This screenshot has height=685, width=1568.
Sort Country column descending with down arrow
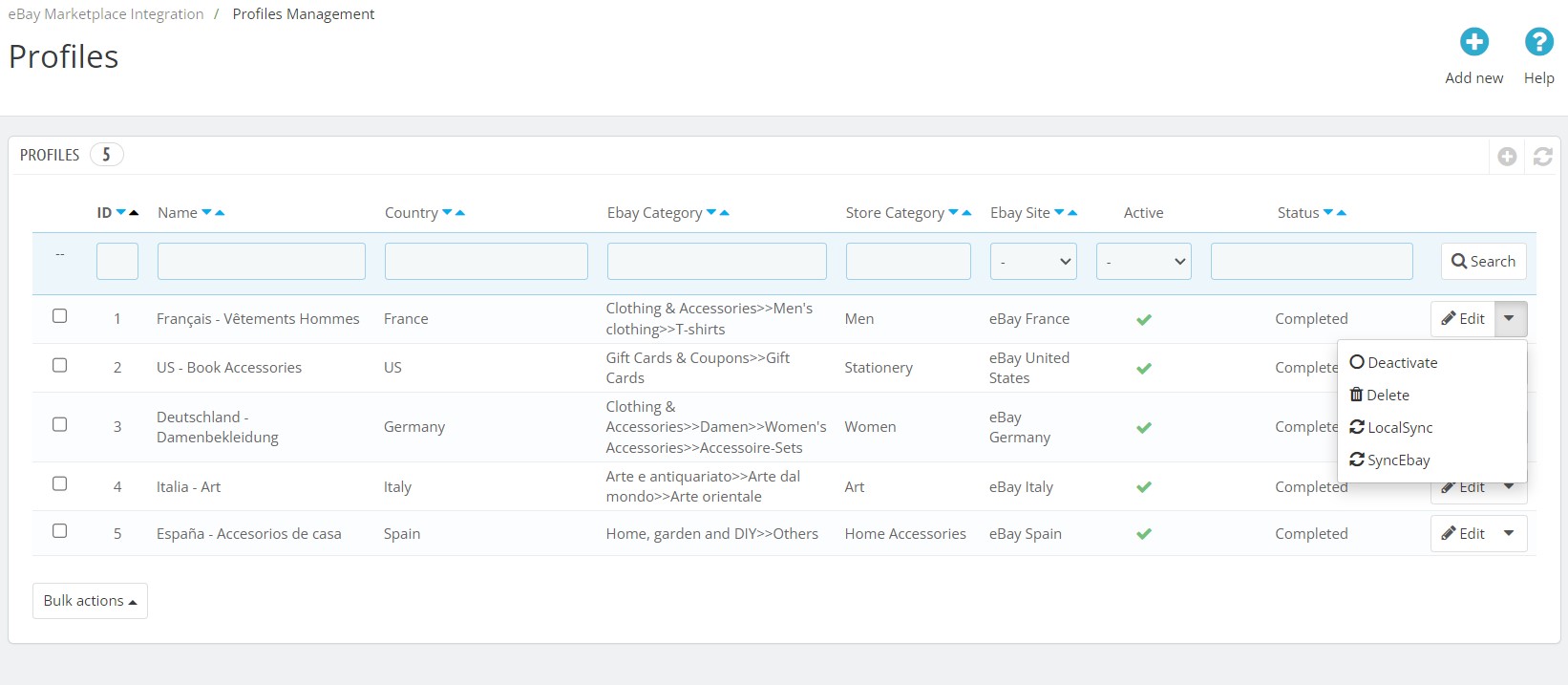point(447,213)
